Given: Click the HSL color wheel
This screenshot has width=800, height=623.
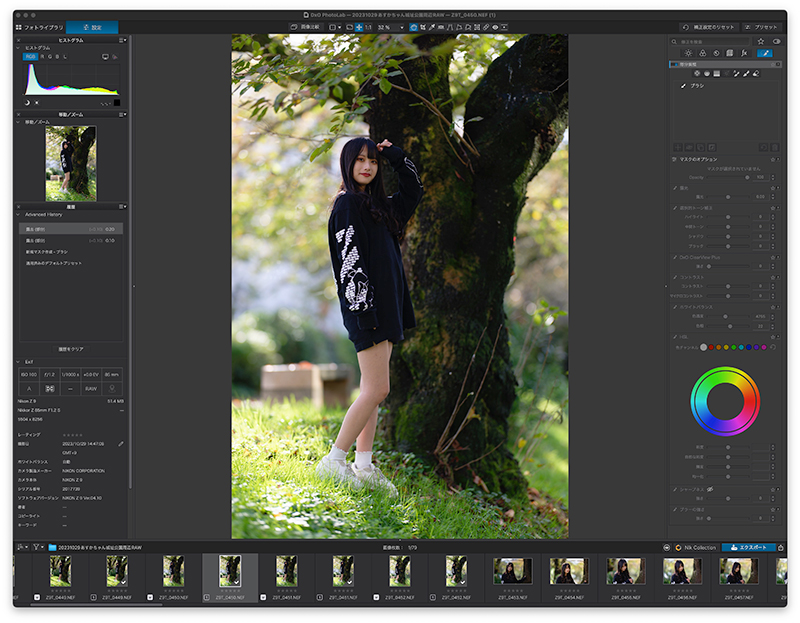Looking at the screenshot, I should pyautogui.click(x=725, y=401).
